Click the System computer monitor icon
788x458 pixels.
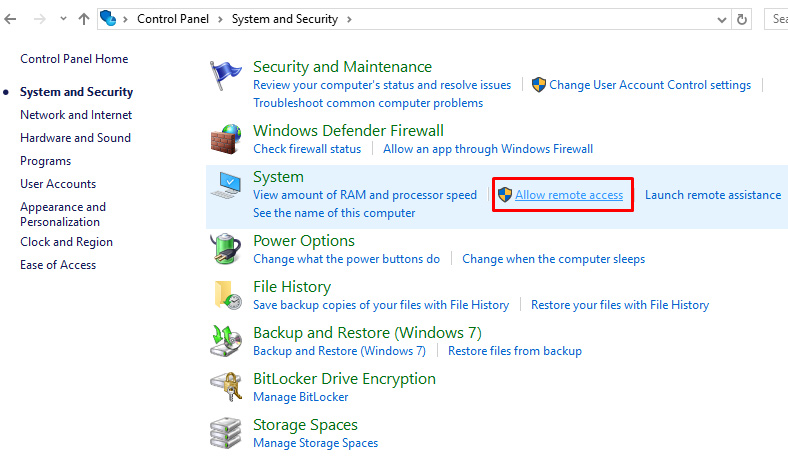coord(226,186)
